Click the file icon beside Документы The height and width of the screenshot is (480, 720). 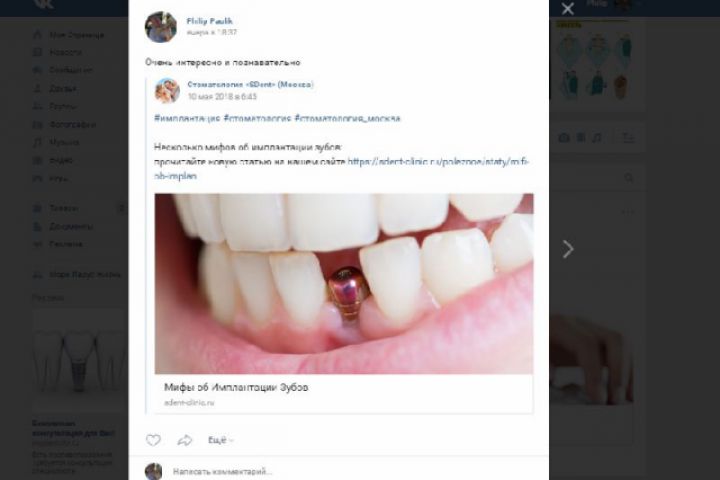[38, 226]
